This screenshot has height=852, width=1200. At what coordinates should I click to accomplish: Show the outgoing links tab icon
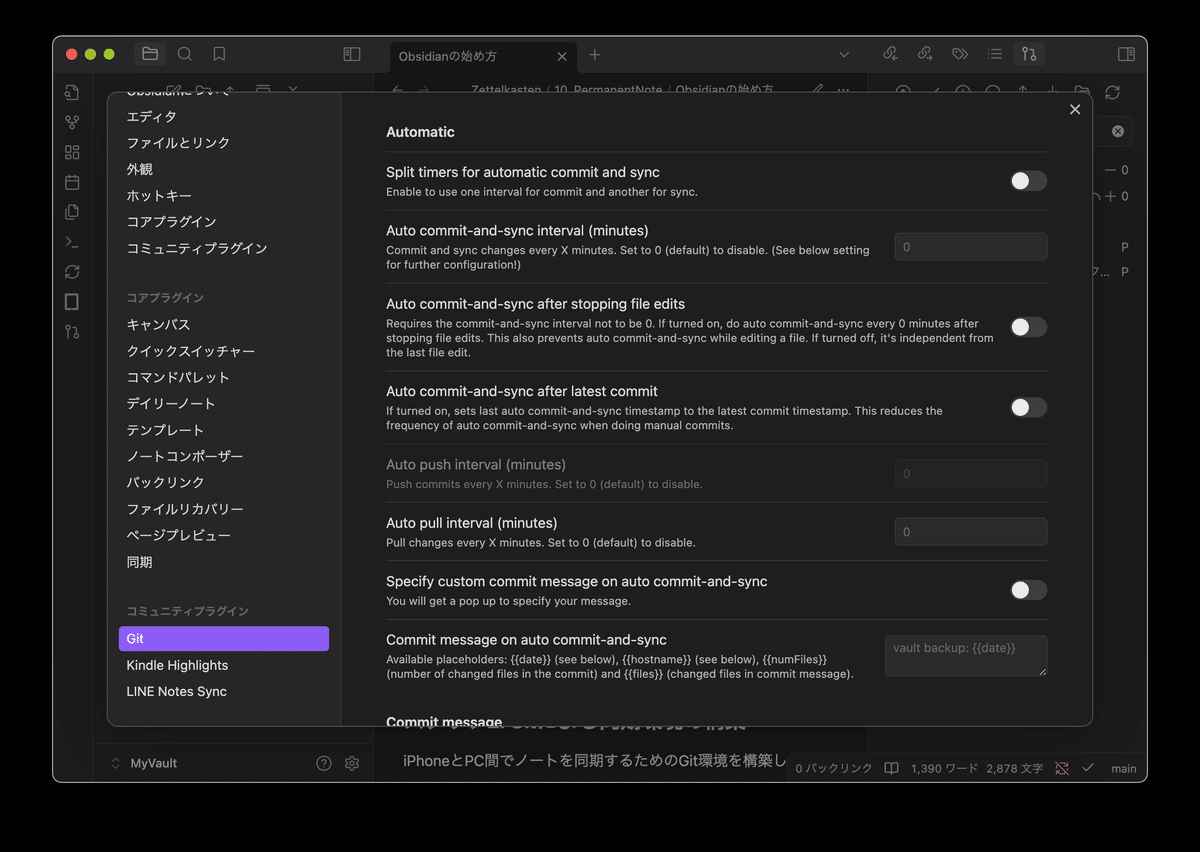click(x=925, y=54)
